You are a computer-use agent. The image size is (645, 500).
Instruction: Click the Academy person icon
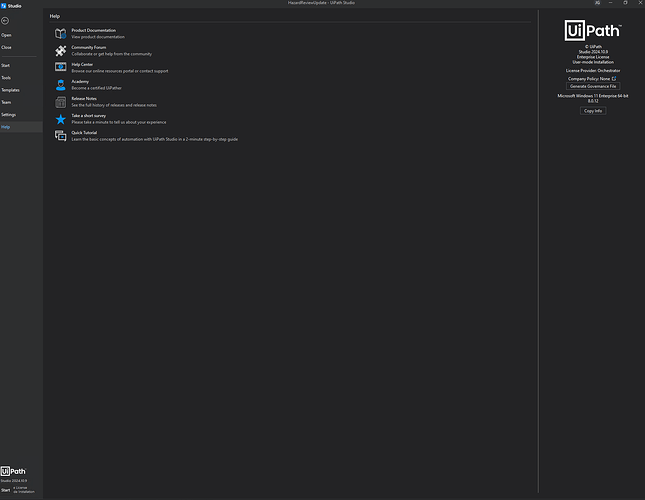click(x=60, y=85)
